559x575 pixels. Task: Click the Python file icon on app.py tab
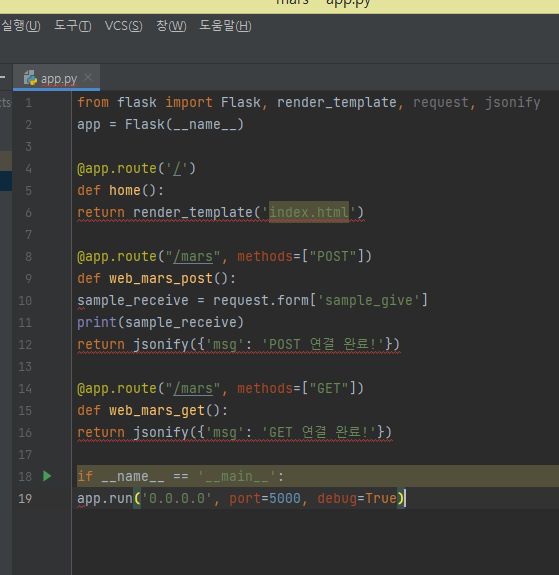coord(30,78)
